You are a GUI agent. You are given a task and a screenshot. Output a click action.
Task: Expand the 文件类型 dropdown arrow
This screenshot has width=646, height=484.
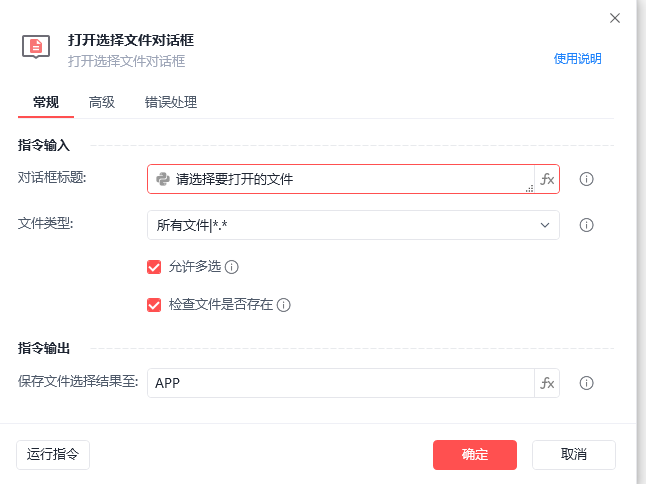tap(545, 225)
